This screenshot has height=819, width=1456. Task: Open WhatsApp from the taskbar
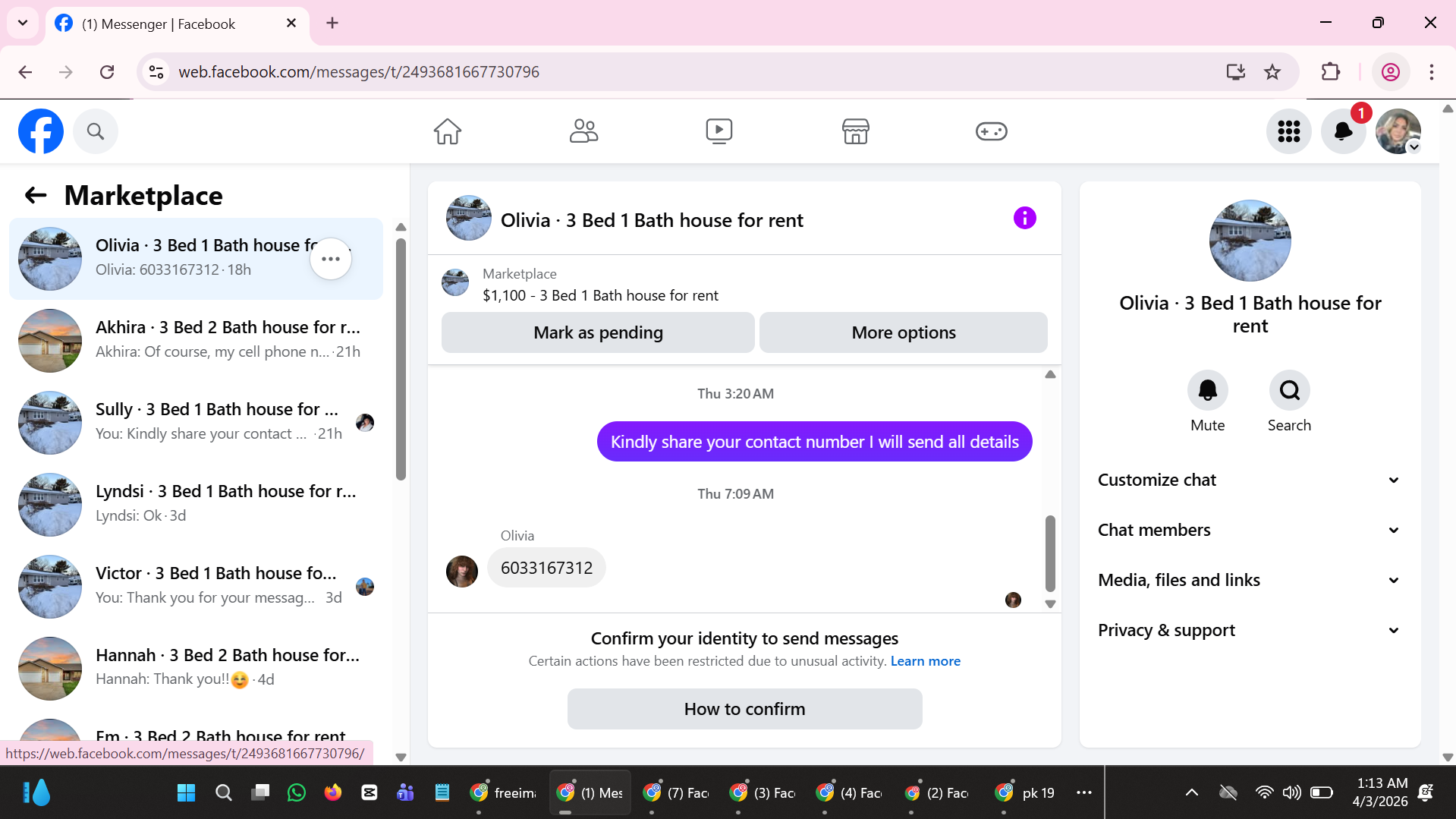coord(297,792)
